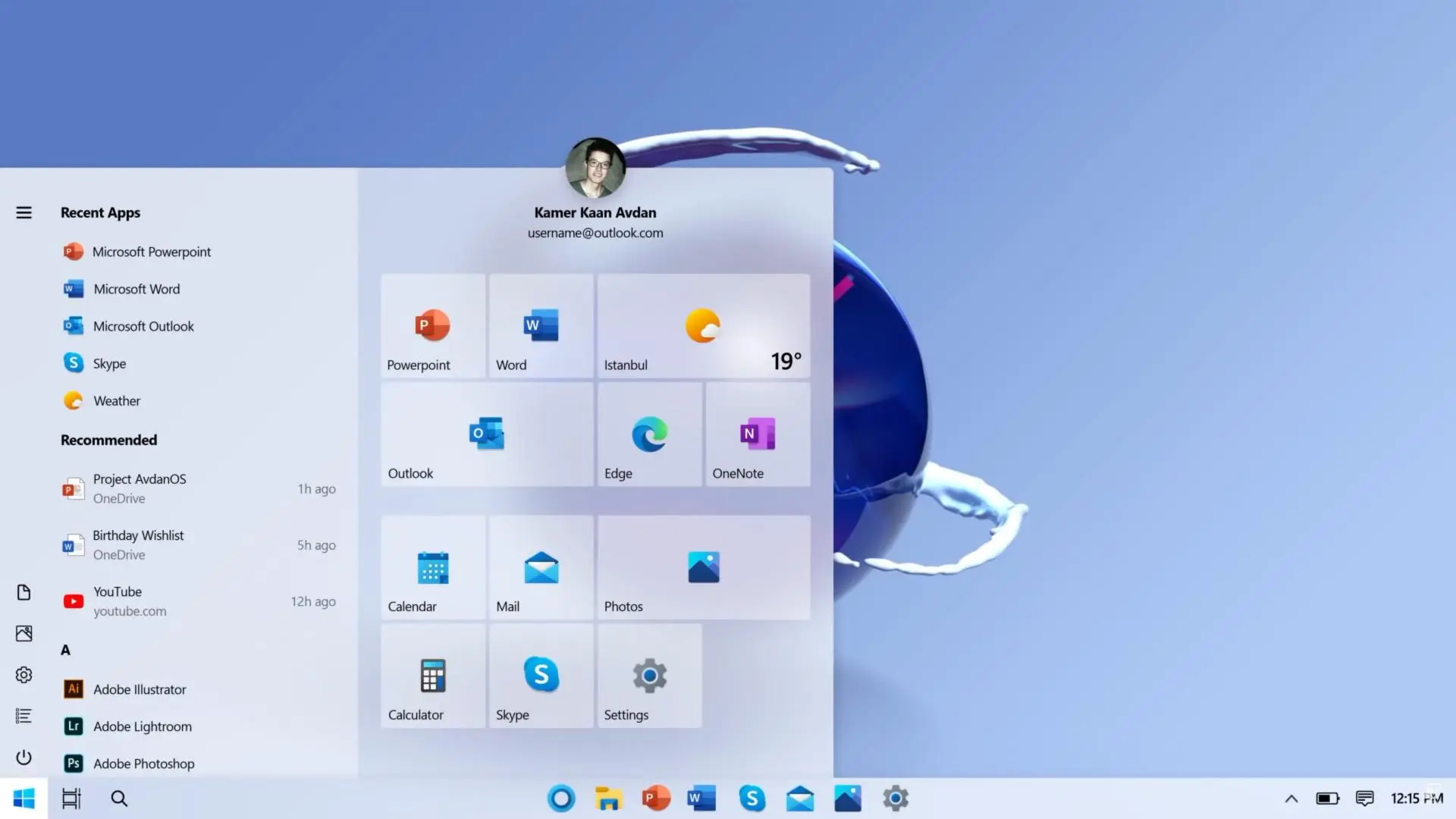
Task: Click the Windows Start button on taskbar
Action: 24,799
